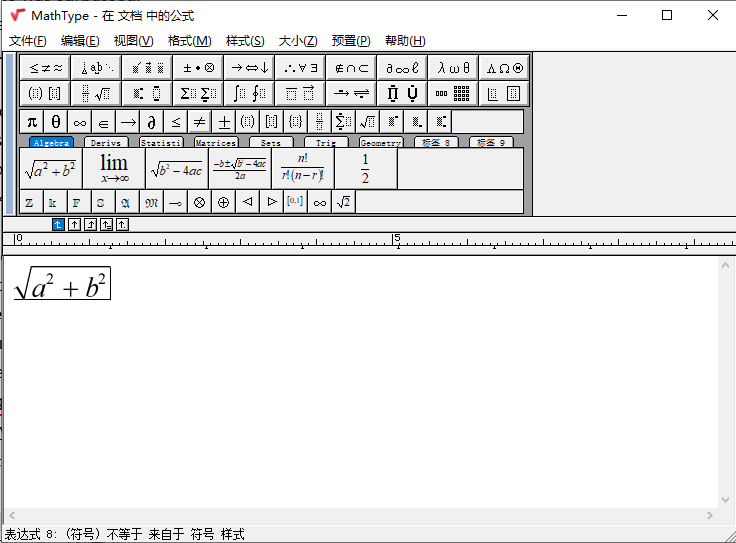Viewport: 736px width, 543px height.
Task: Open the miscellaneous symbols palette (∂∞ℓ)
Action: click(x=403, y=68)
